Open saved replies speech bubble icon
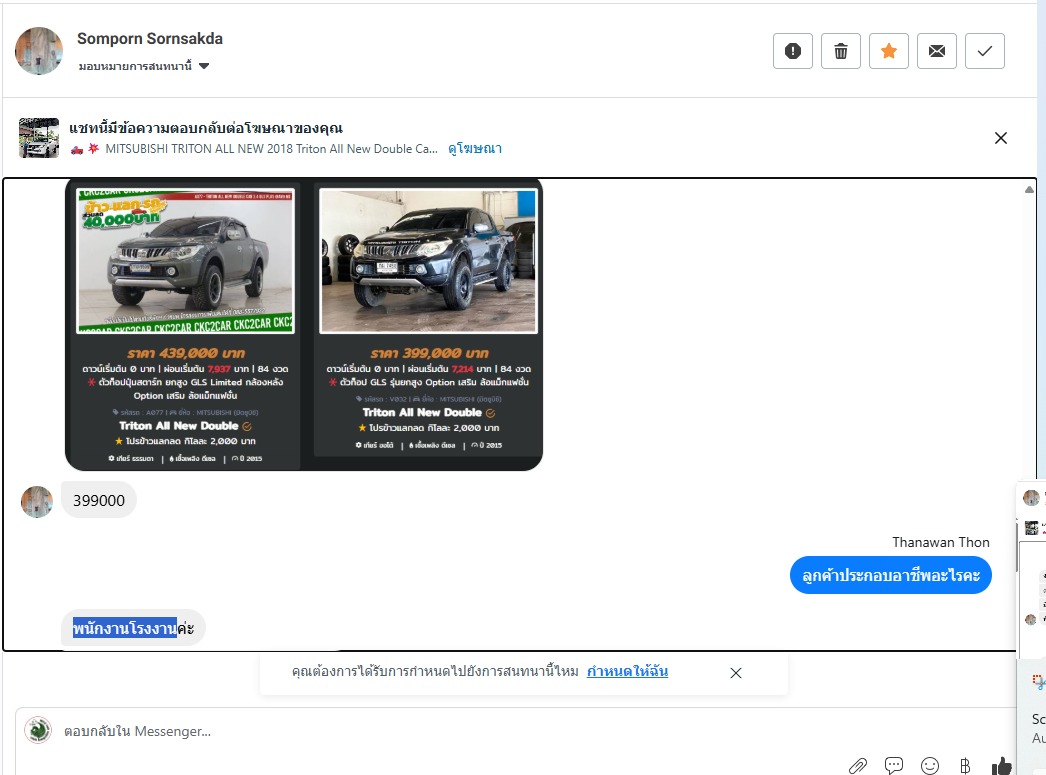Screen dimensions: 1046x775 coord(894,766)
